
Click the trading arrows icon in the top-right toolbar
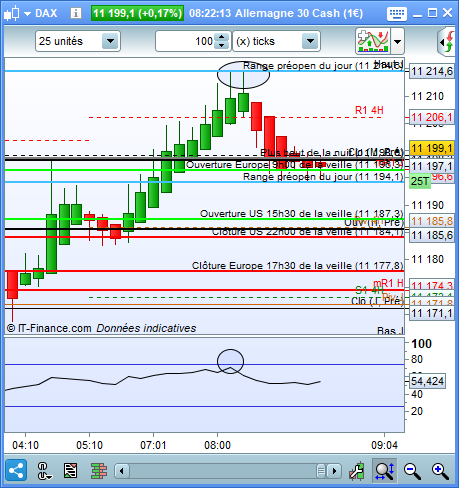[447, 42]
